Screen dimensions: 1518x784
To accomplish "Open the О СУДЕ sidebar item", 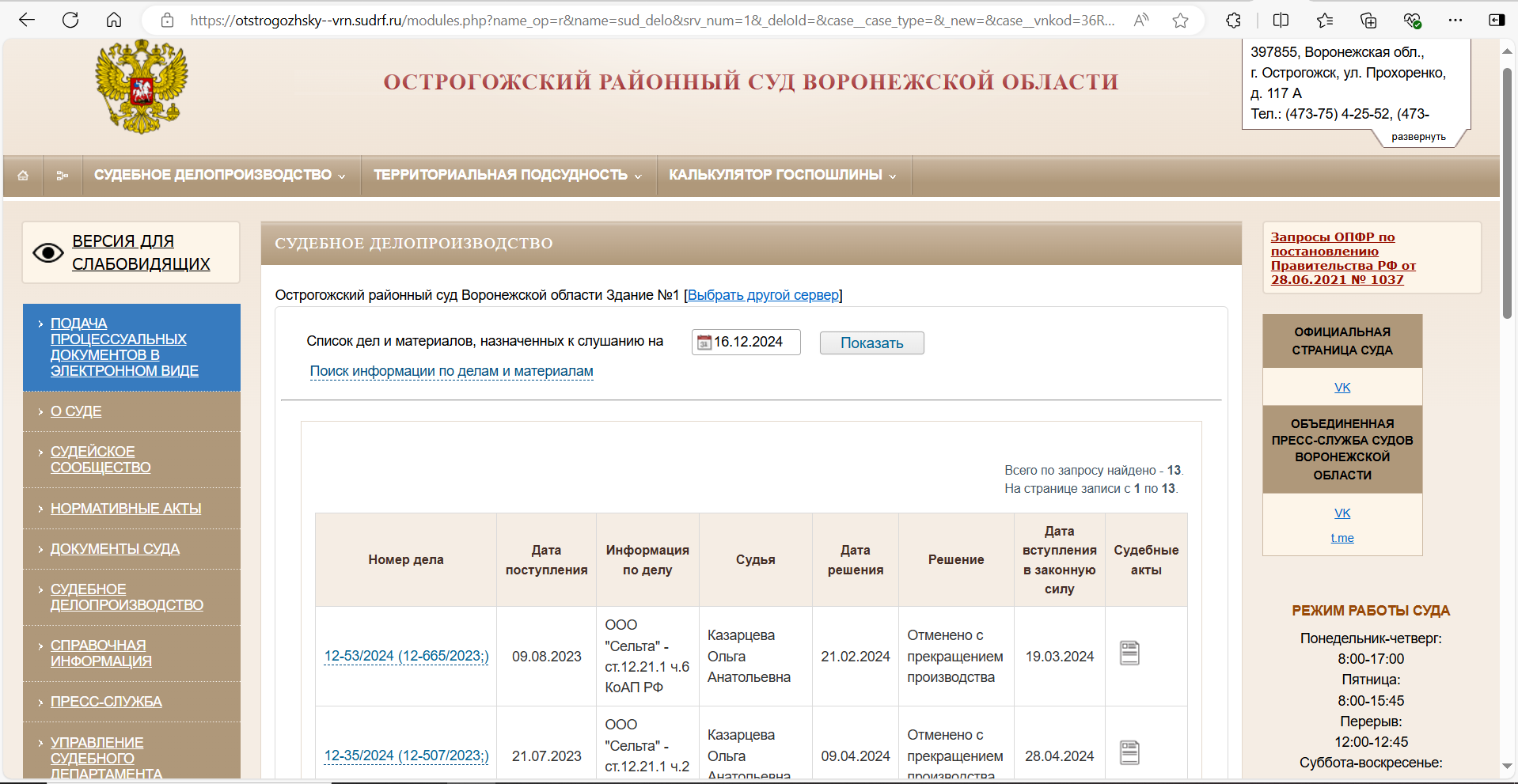I will coord(76,411).
